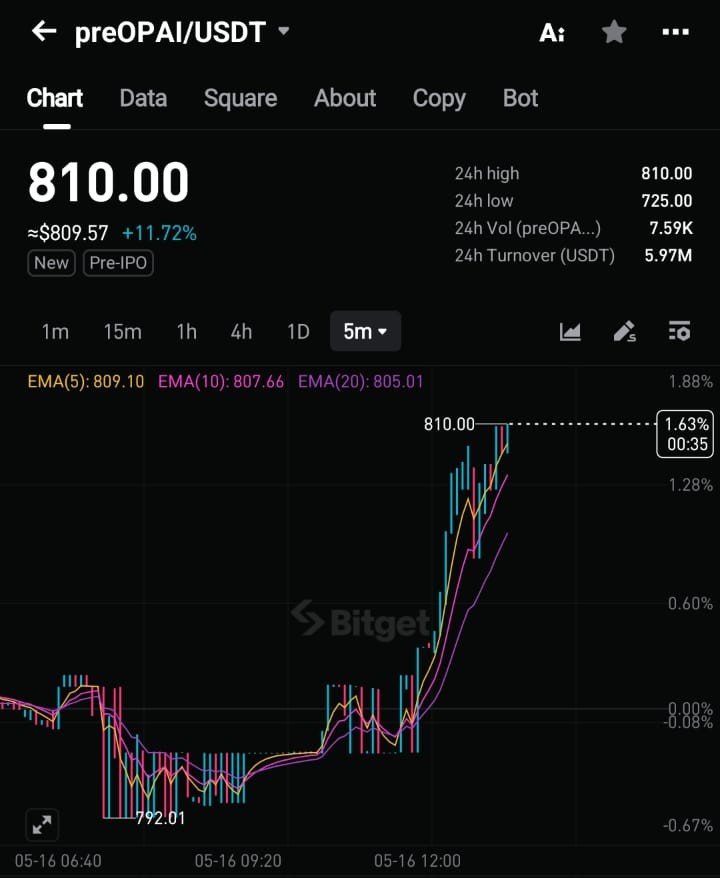The width and height of the screenshot is (720, 878).
Task: Open the drawing tools pencil icon
Action: 625,331
